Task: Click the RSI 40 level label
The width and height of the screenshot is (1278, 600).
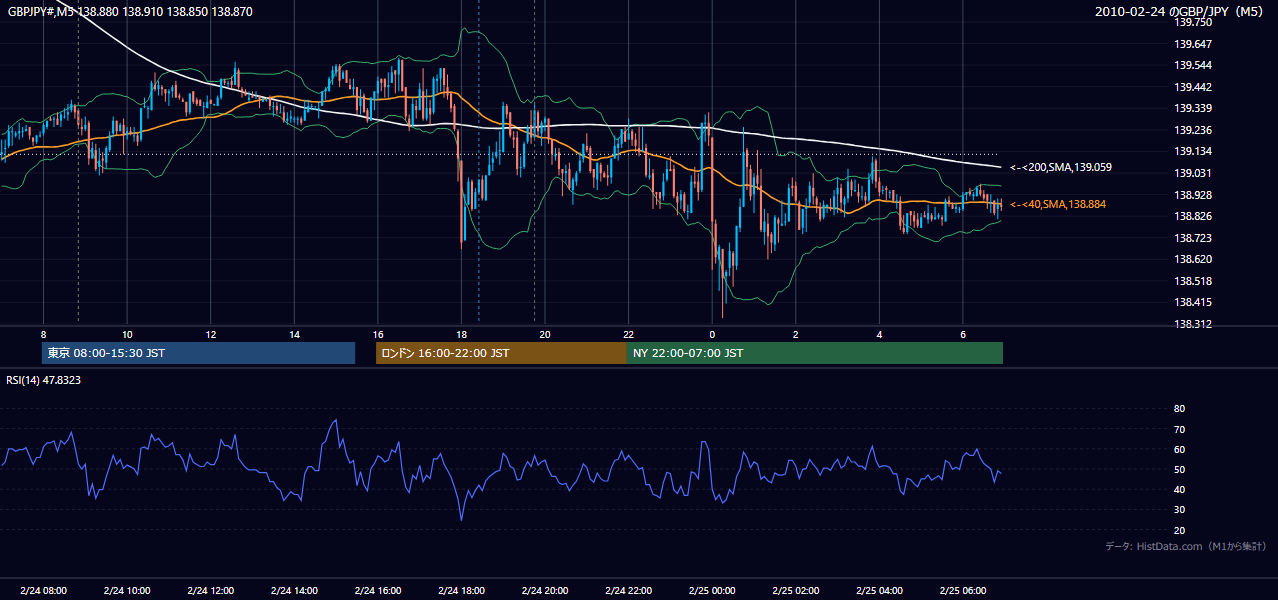Action: (1180, 489)
